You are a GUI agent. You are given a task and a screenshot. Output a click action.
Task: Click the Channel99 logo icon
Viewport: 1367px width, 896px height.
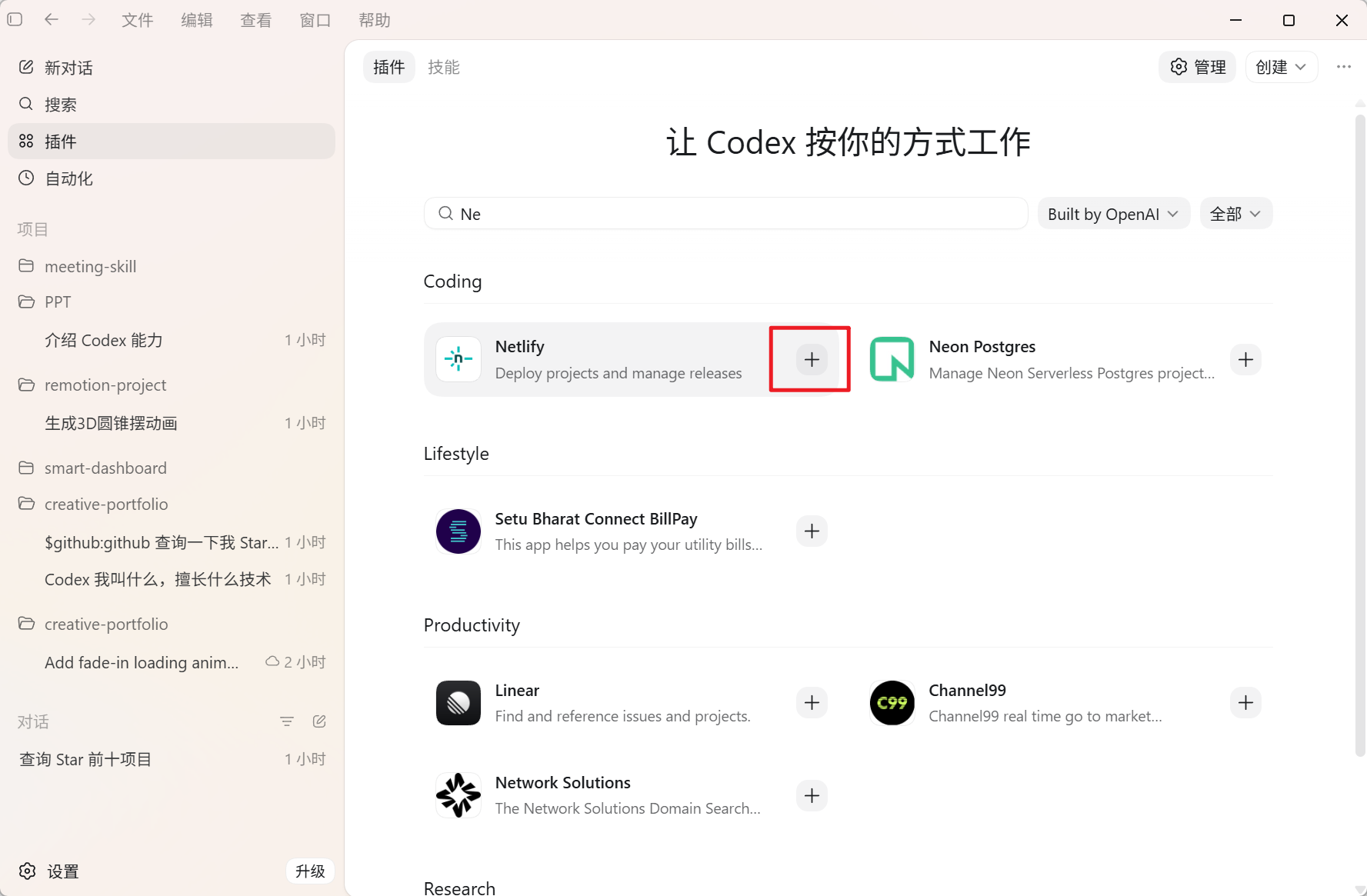point(892,703)
